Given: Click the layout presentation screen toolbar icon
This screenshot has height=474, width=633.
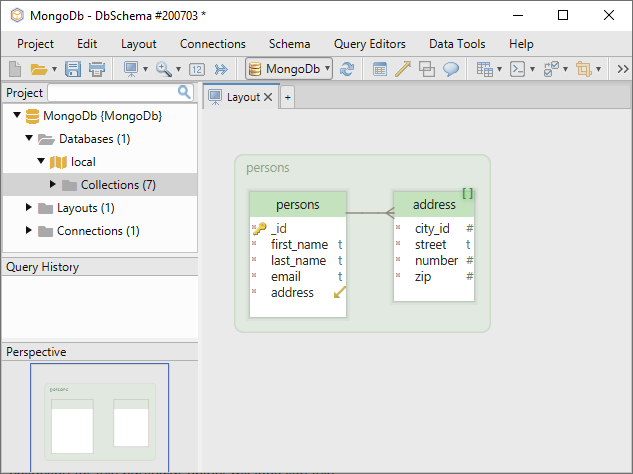Looking at the screenshot, I should point(131,69).
